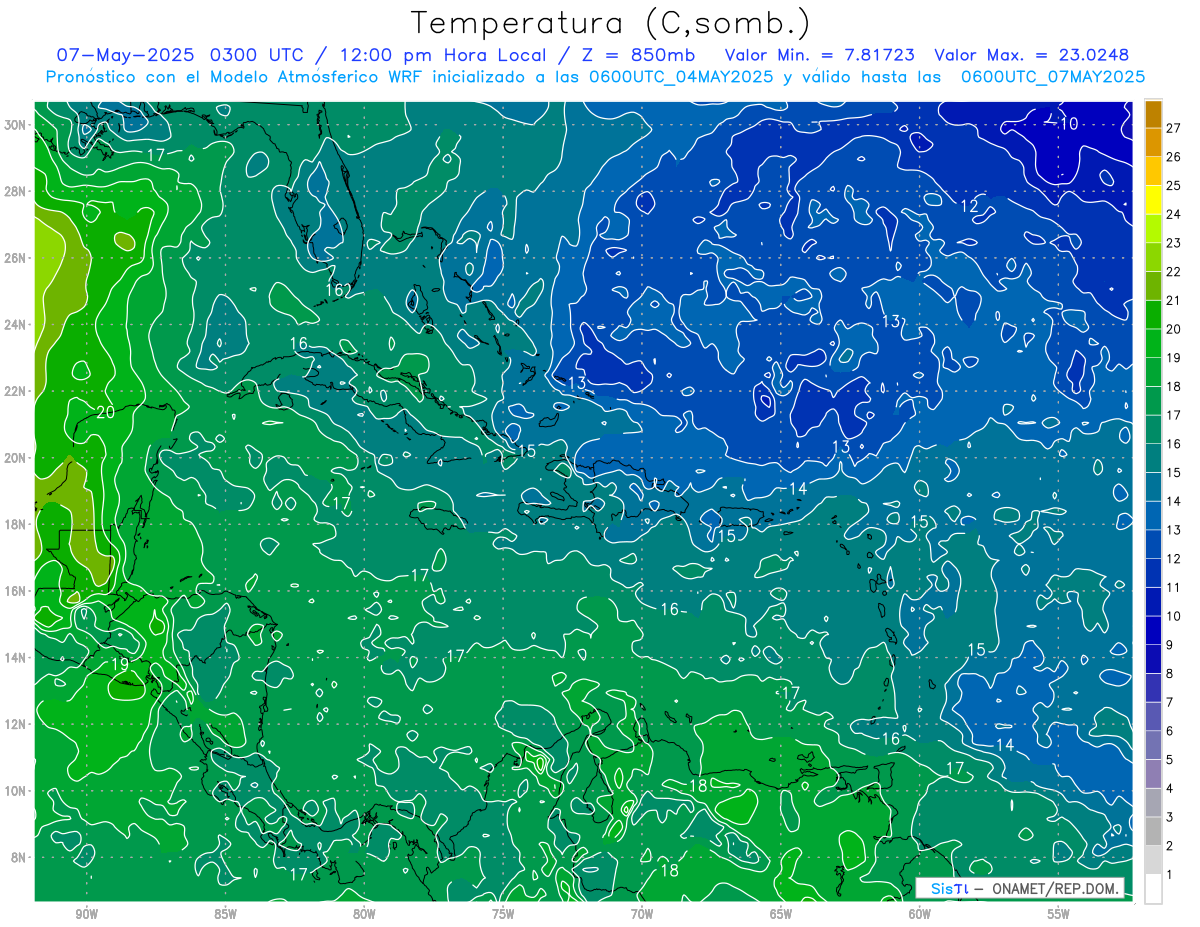The image size is (1200, 927).
Task: Click the '20N' latitude axis label
Action: pos(15,458)
